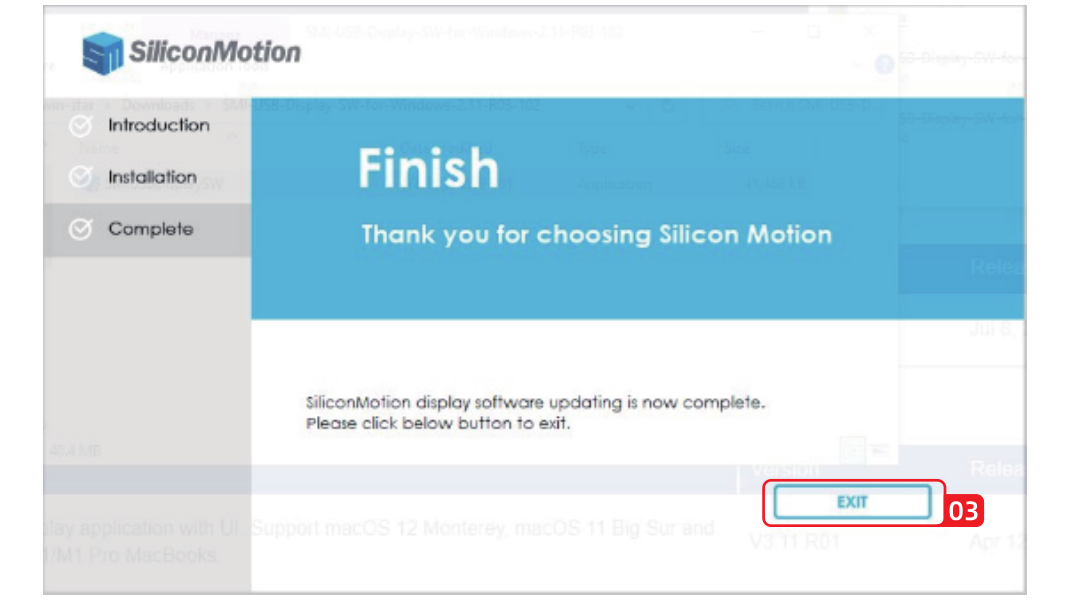Viewport: 1078px width, 608px height.
Task: Click the red 03 step callout badge
Action: 963,511
